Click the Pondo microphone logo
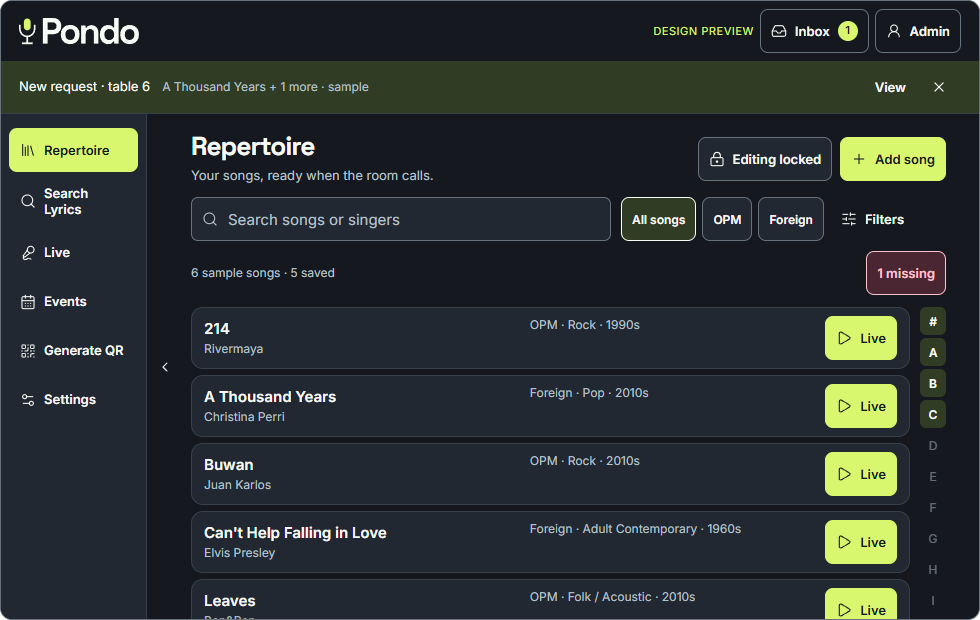 [x=79, y=31]
